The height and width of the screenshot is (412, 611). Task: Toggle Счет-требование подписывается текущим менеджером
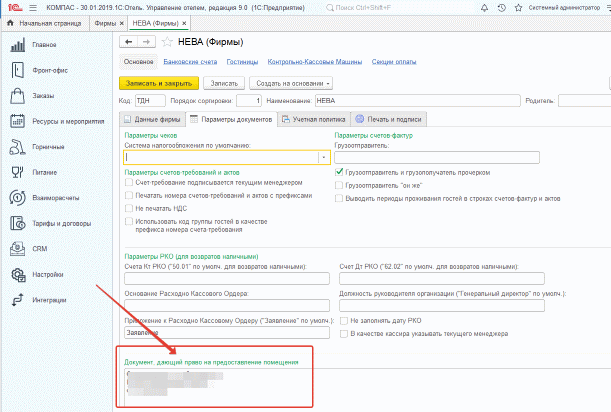(x=129, y=182)
